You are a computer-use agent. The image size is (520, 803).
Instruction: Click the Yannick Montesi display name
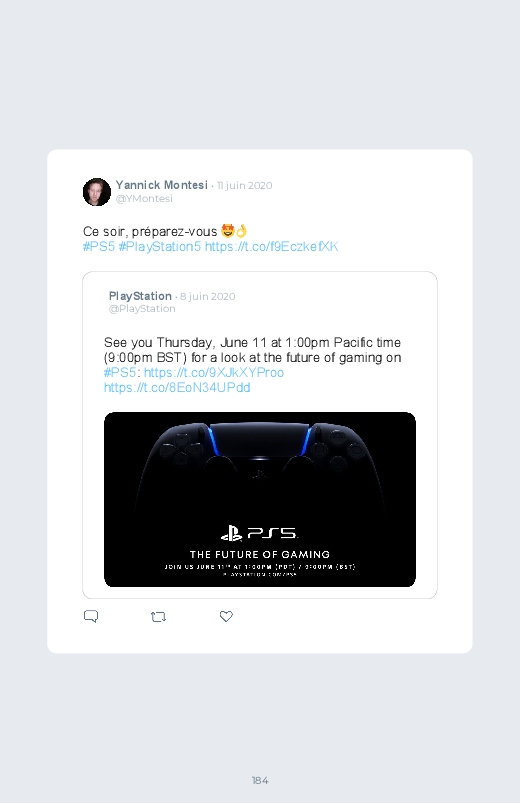(161, 185)
